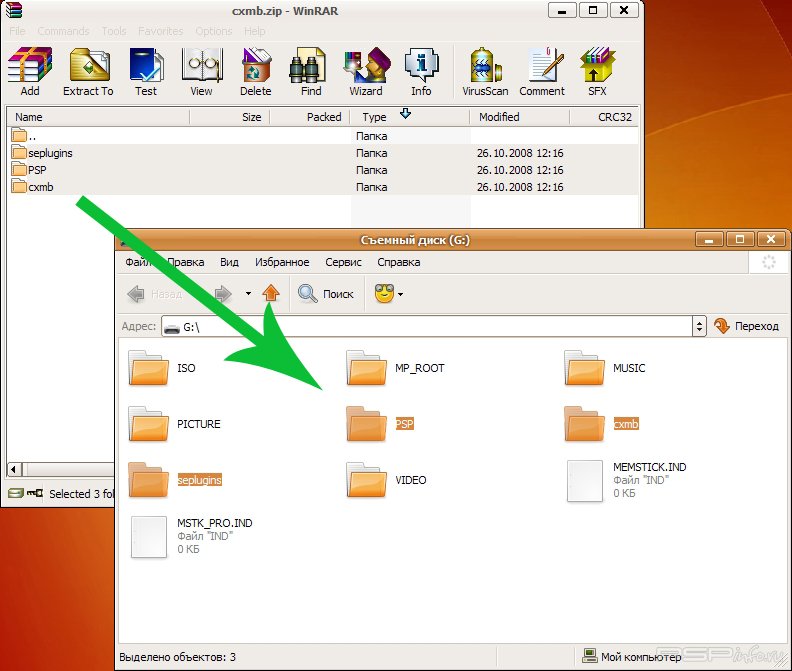This screenshot has height=671, width=792.
Task: Expand the address bar G:\ dropdown
Action: (x=699, y=326)
